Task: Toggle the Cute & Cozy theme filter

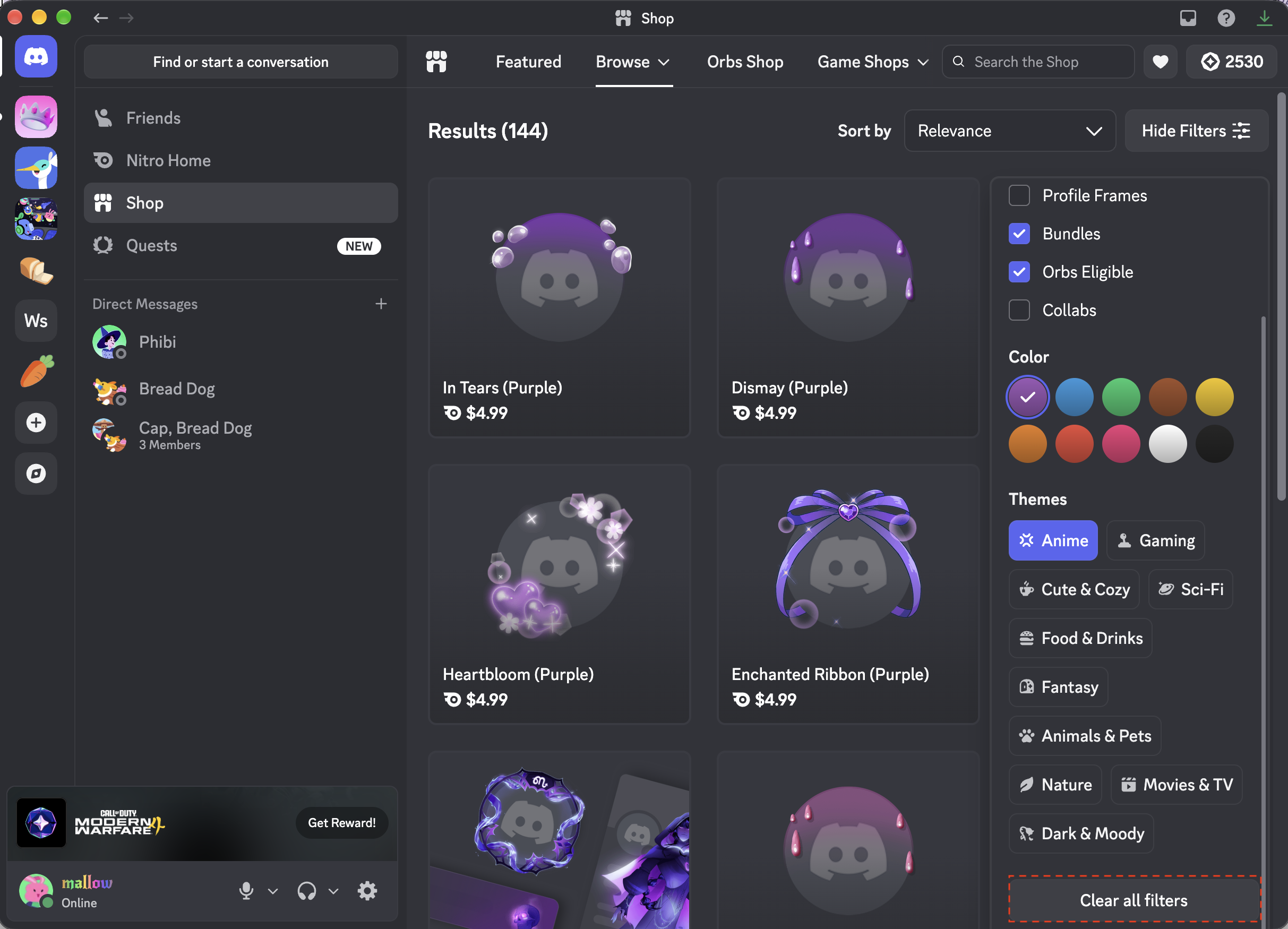Action: tap(1074, 589)
